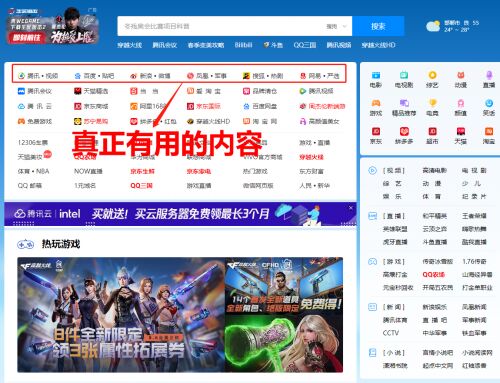Image resolution: width=500 pixels, height=383 pixels.
Task: Close the Tencent Cloud Intel banner ad
Action: pos(351,208)
